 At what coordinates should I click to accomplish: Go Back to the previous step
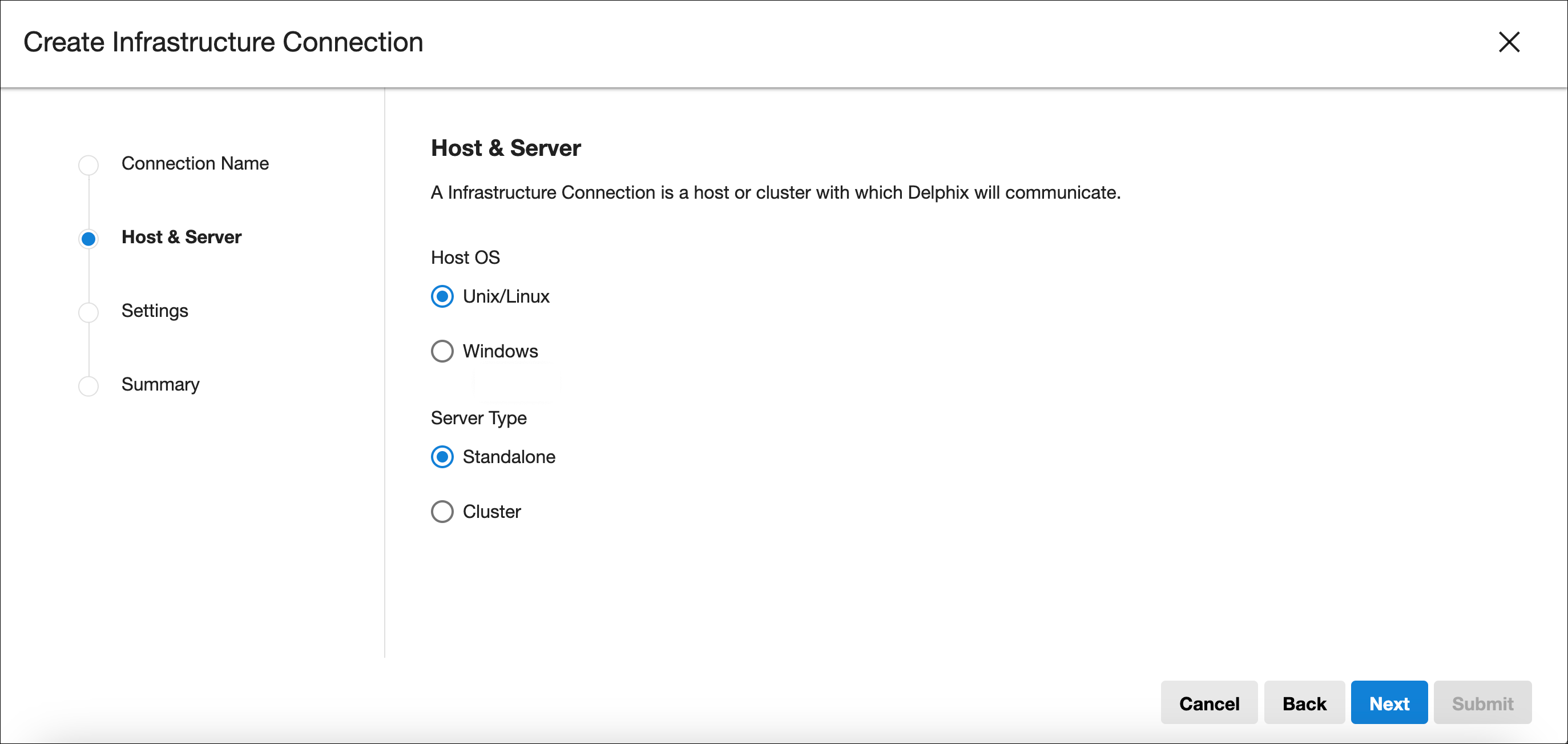tap(1304, 703)
